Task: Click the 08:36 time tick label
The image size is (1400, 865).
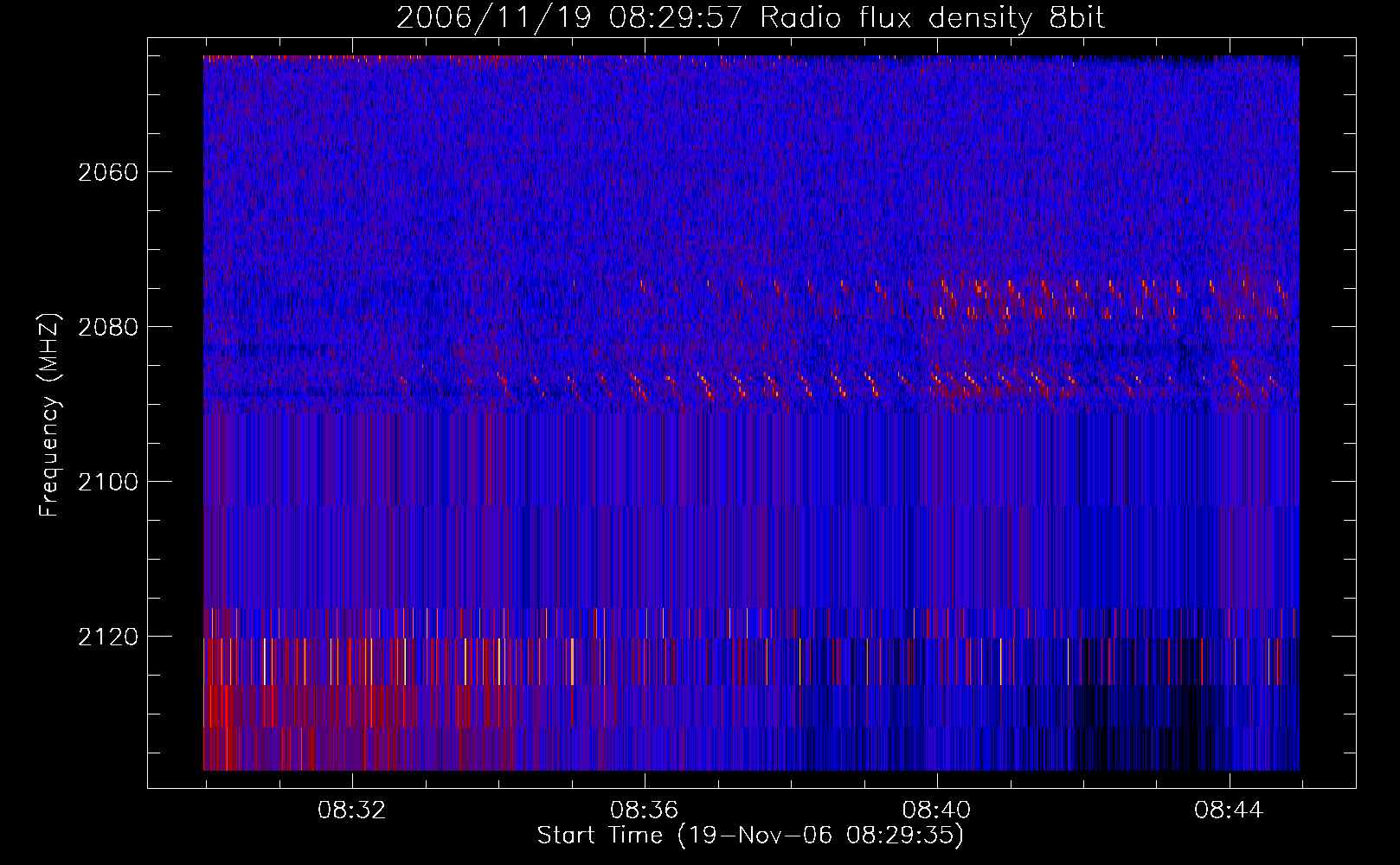Action: coord(644,811)
